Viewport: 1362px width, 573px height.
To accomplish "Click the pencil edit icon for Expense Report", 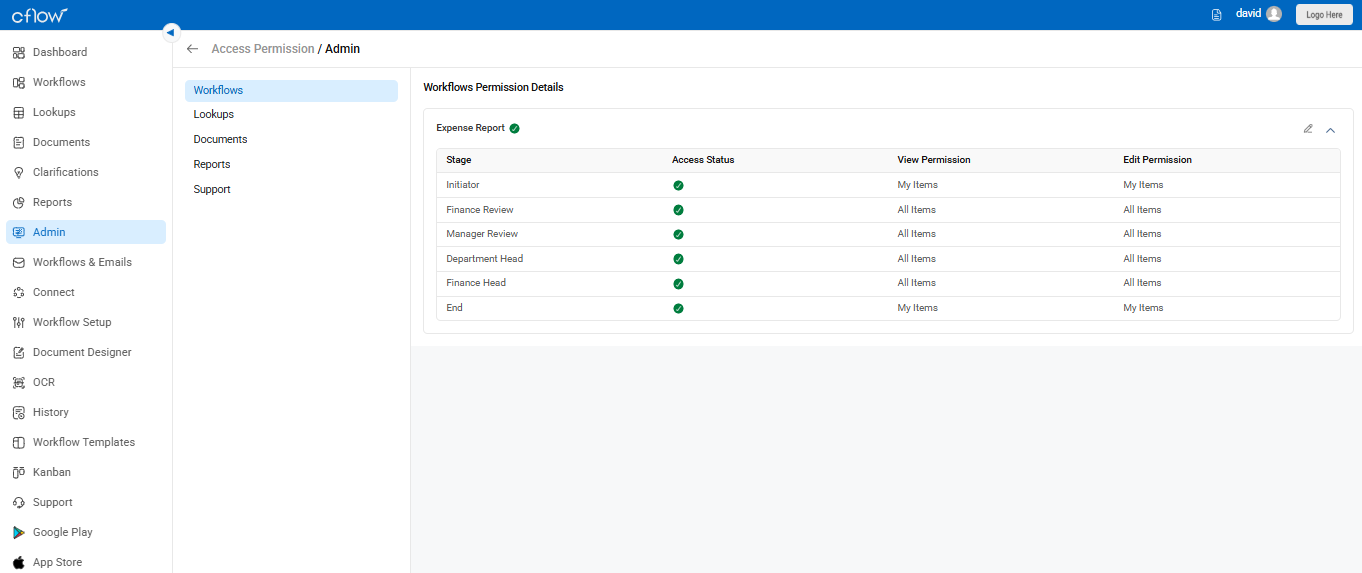I will pos(1308,128).
